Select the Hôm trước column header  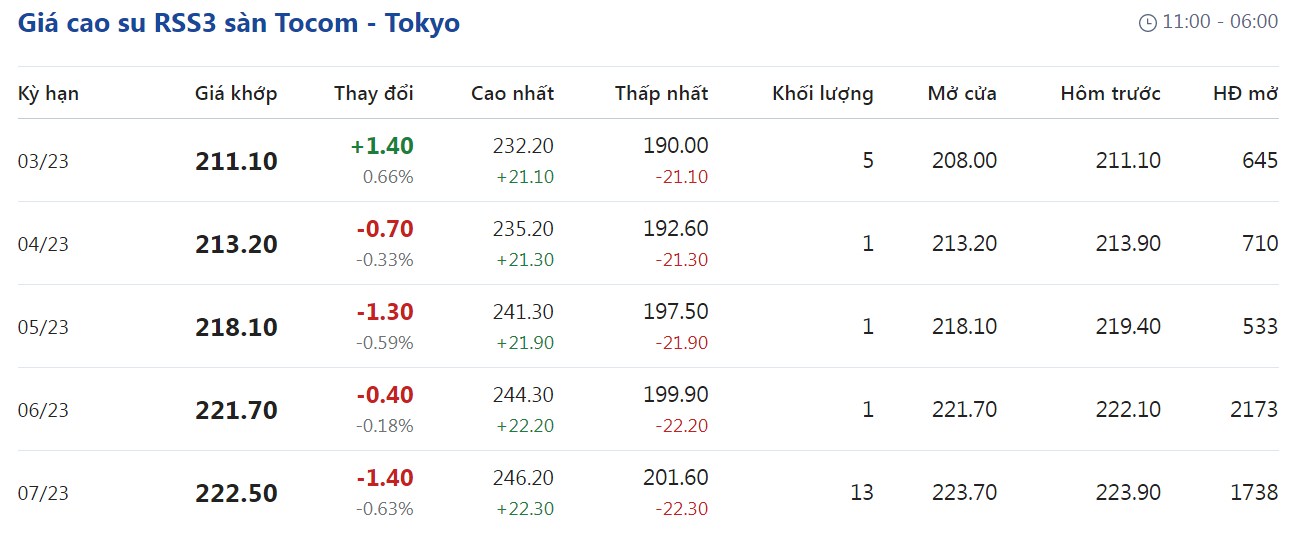coord(1110,94)
